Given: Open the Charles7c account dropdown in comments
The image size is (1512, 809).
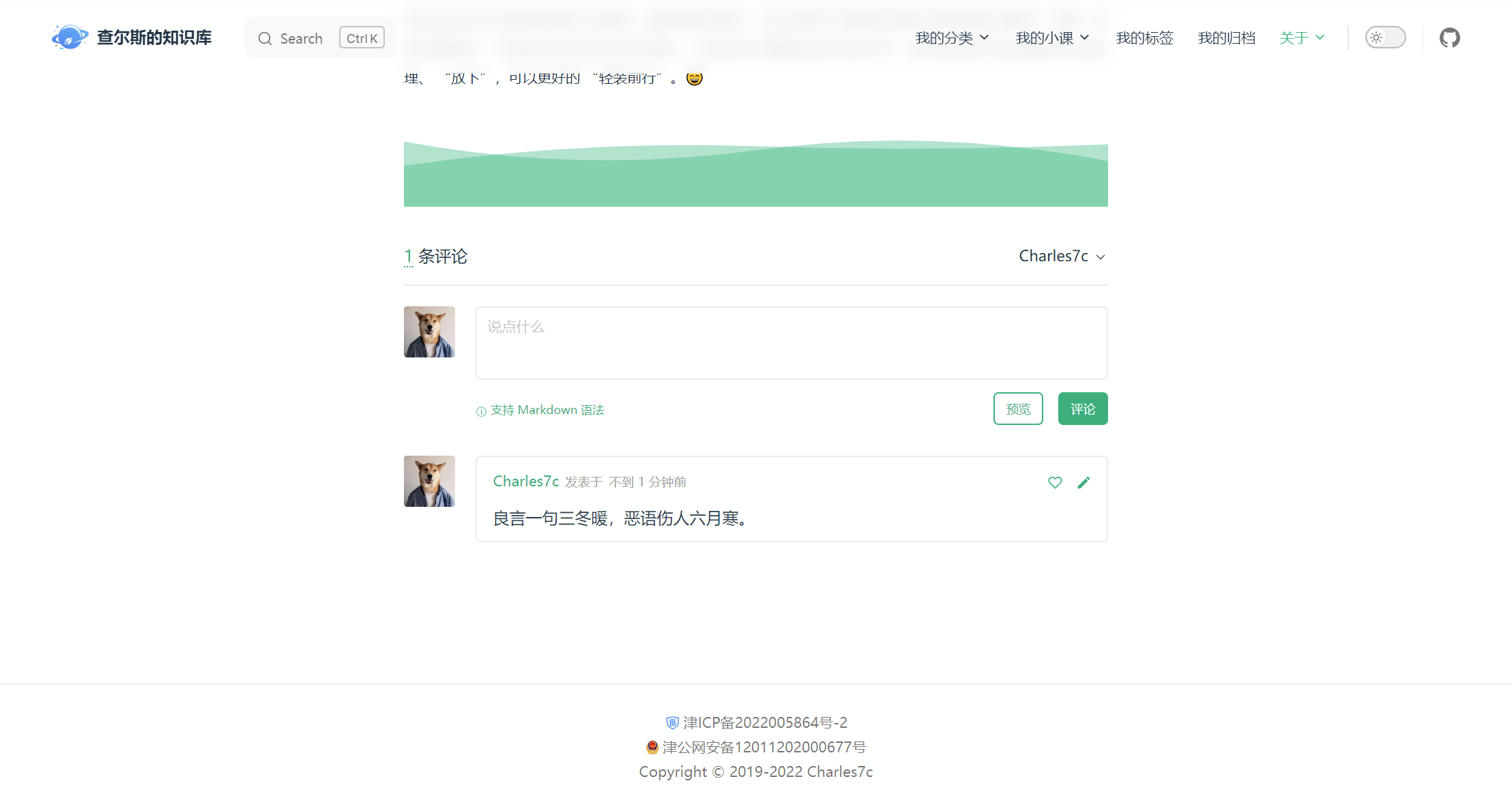Looking at the screenshot, I should (1062, 256).
